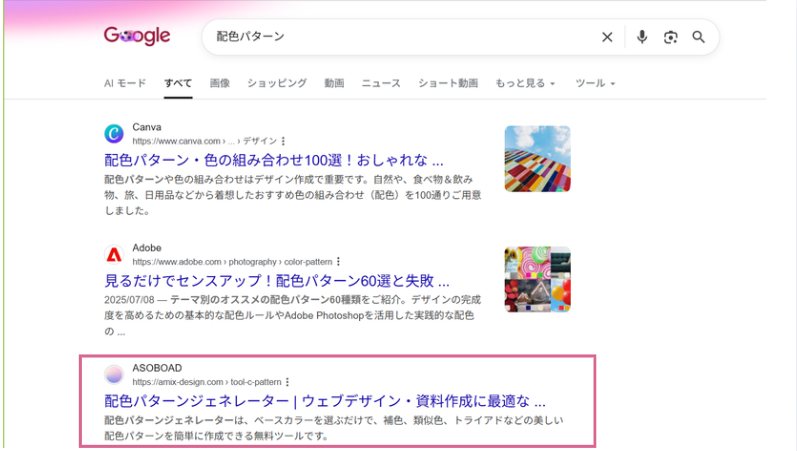
Task: Click the Canva colorful building thumbnail
Action: click(537, 159)
